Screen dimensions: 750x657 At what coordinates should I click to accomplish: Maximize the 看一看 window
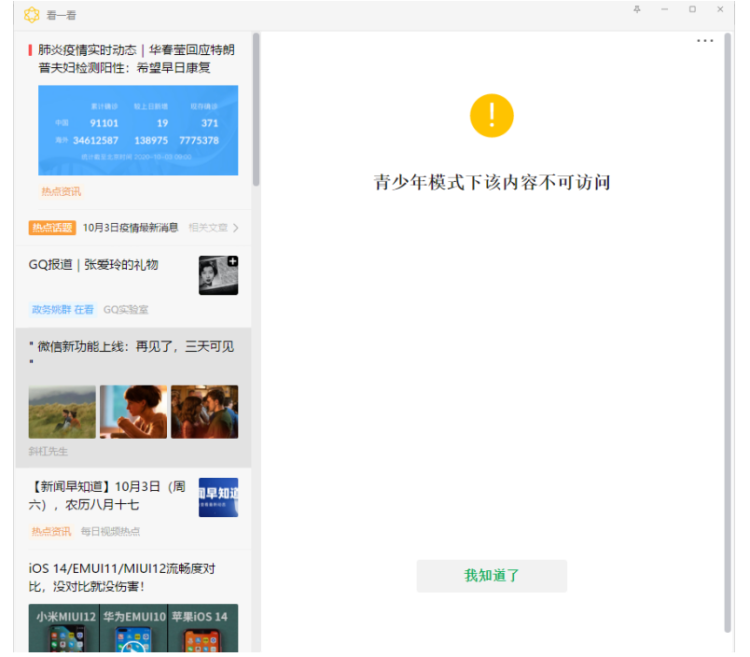pyautogui.click(x=692, y=9)
